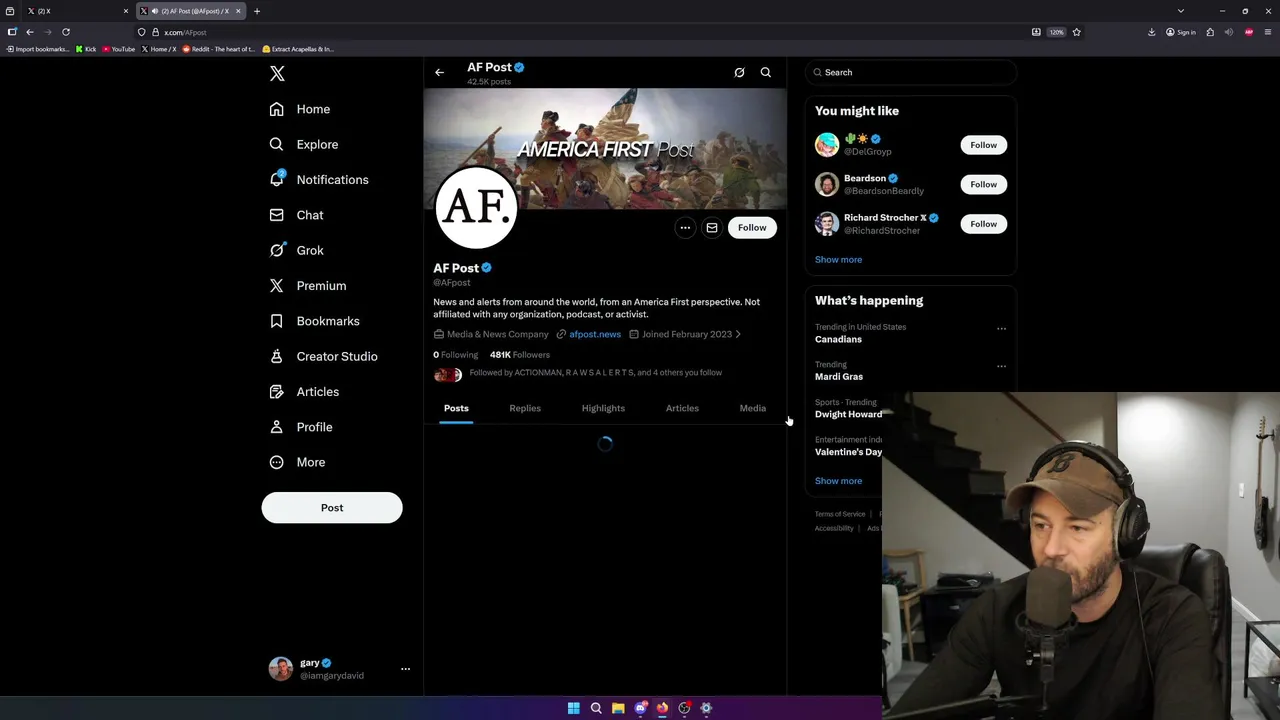This screenshot has width=1280, height=720.
Task: Click the address bar URL
Action: click(x=185, y=32)
